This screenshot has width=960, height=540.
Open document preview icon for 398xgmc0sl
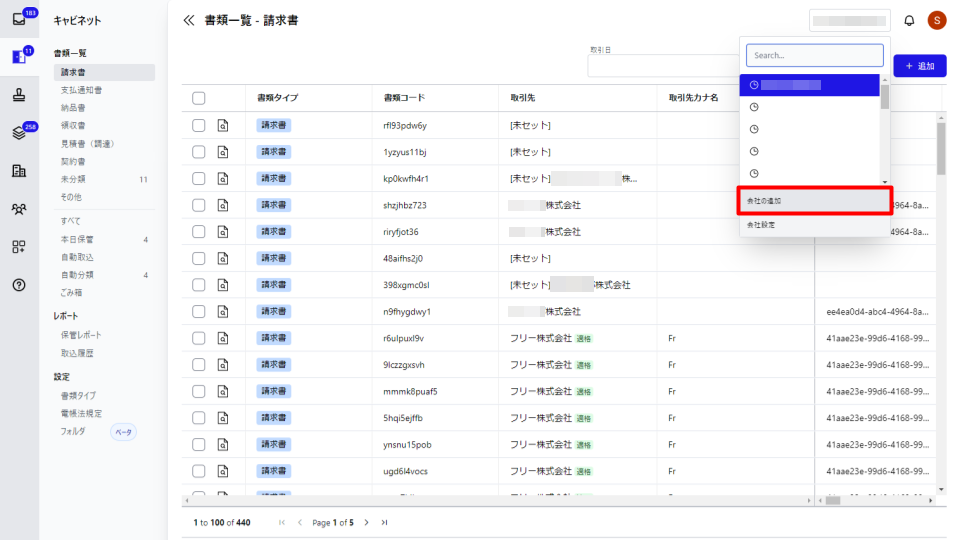[x=223, y=285]
